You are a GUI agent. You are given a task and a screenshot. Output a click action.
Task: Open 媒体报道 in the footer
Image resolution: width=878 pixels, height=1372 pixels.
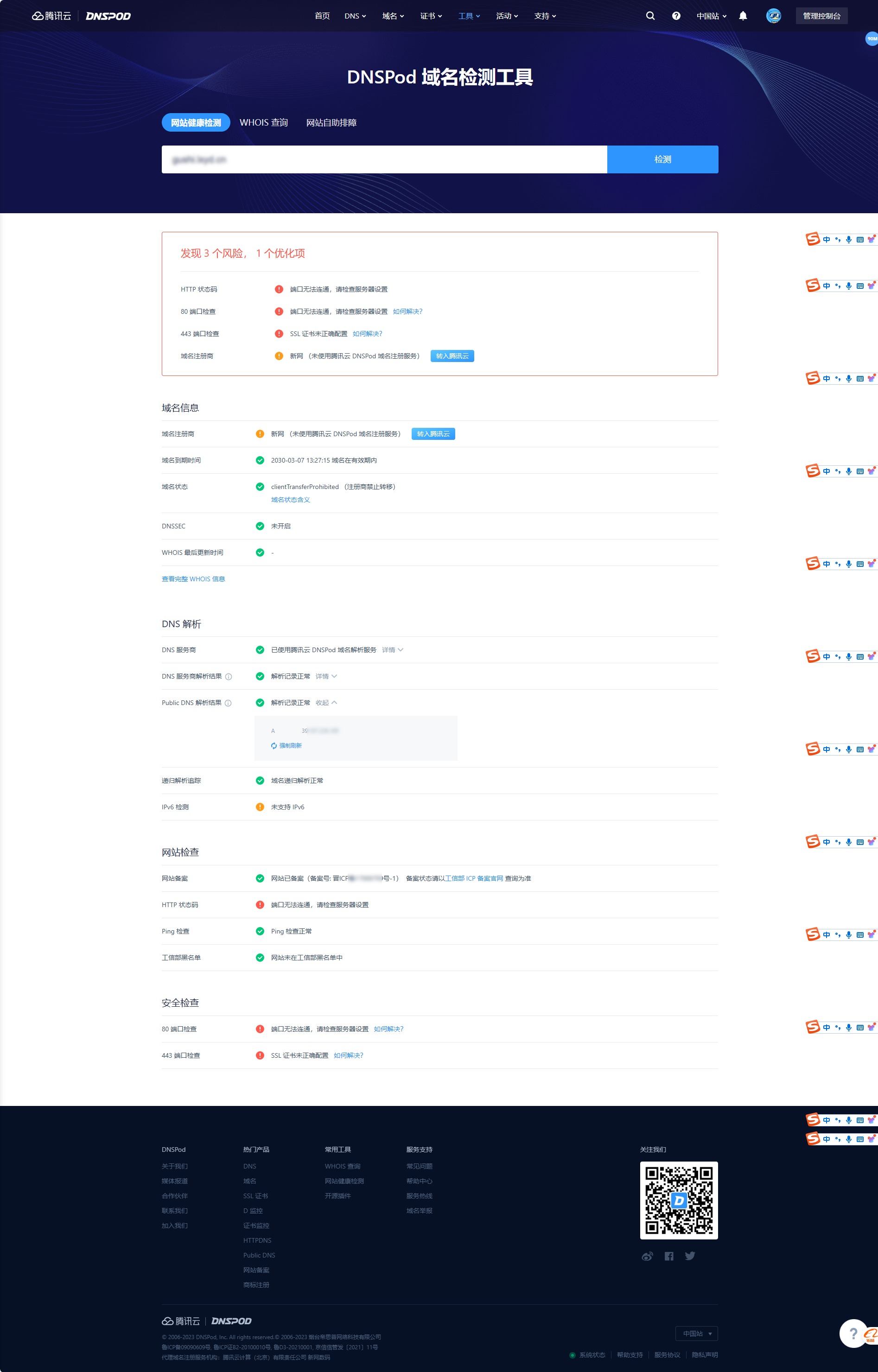pos(174,1181)
